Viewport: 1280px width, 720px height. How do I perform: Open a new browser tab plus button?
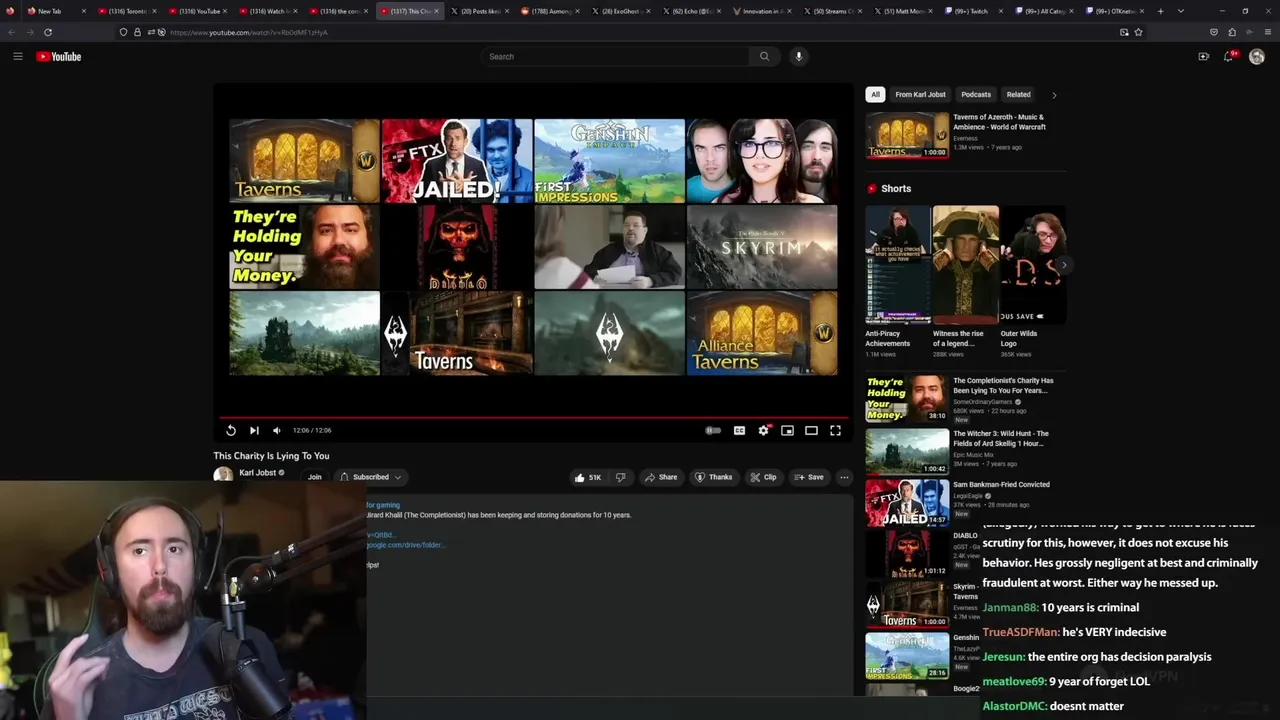coord(1160,11)
